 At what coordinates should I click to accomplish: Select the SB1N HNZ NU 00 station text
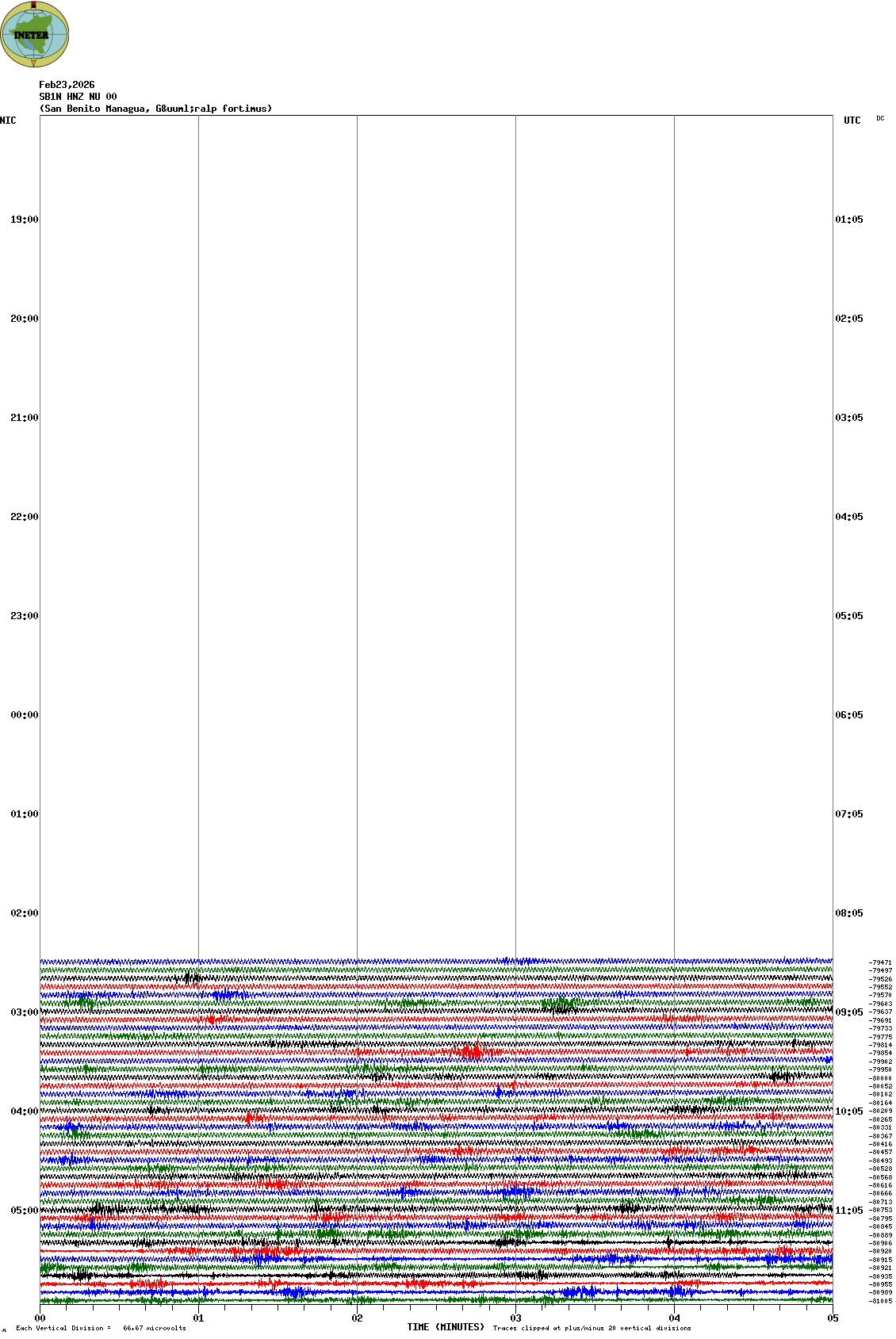click(x=78, y=97)
